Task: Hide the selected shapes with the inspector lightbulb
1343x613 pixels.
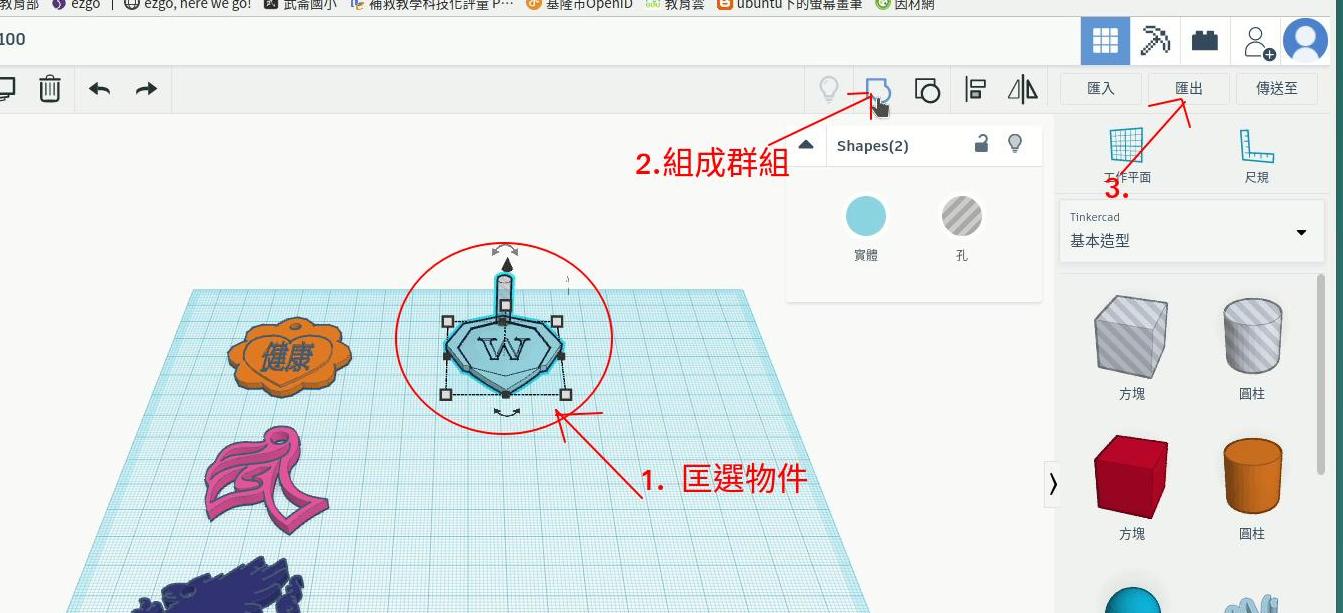Action: point(1015,144)
